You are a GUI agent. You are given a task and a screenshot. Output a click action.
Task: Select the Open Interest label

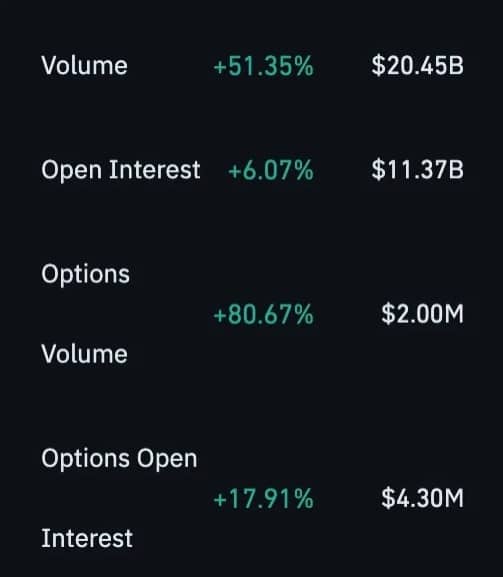coord(121,170)
